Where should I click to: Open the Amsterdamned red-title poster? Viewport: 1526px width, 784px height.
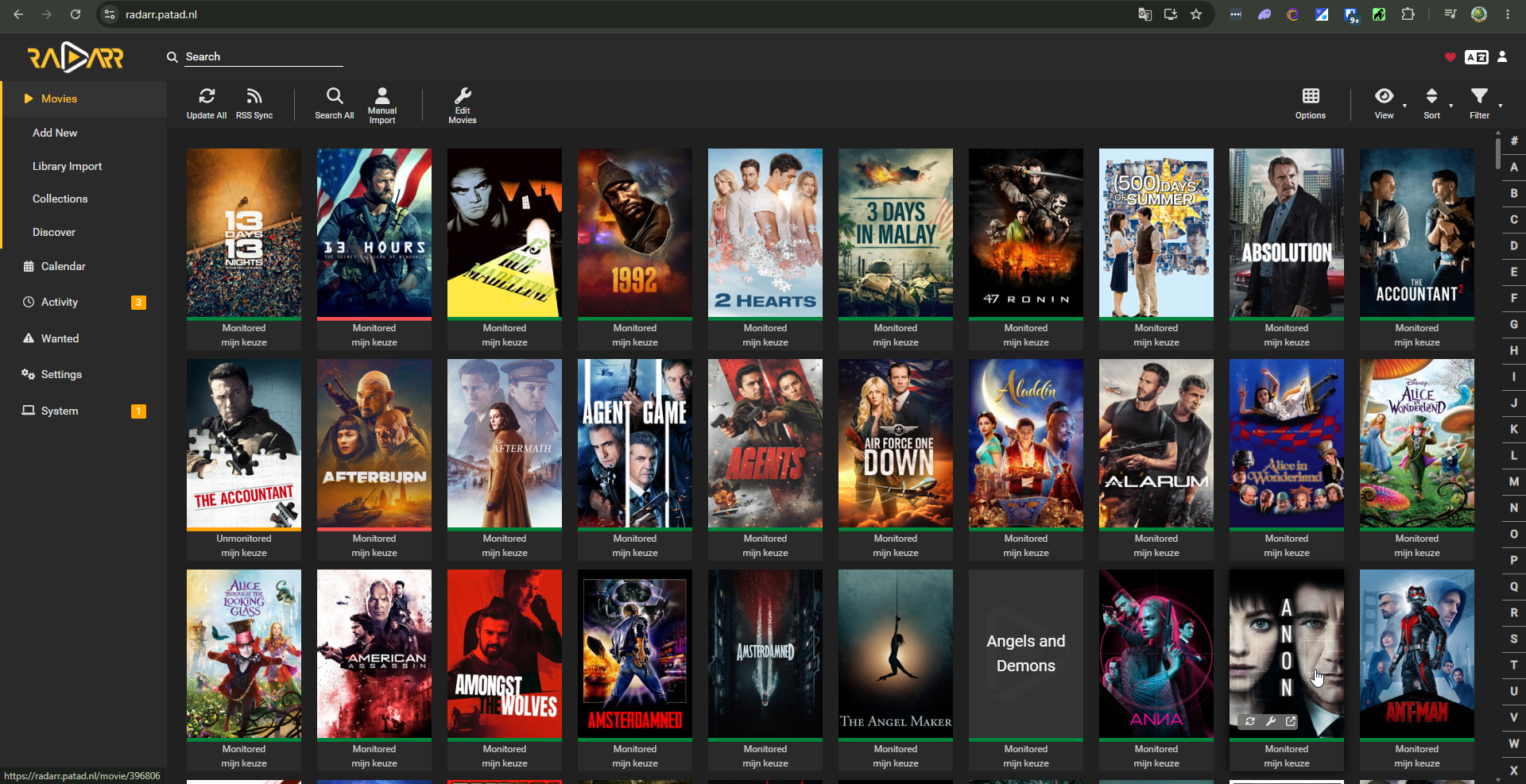(635, 654)
